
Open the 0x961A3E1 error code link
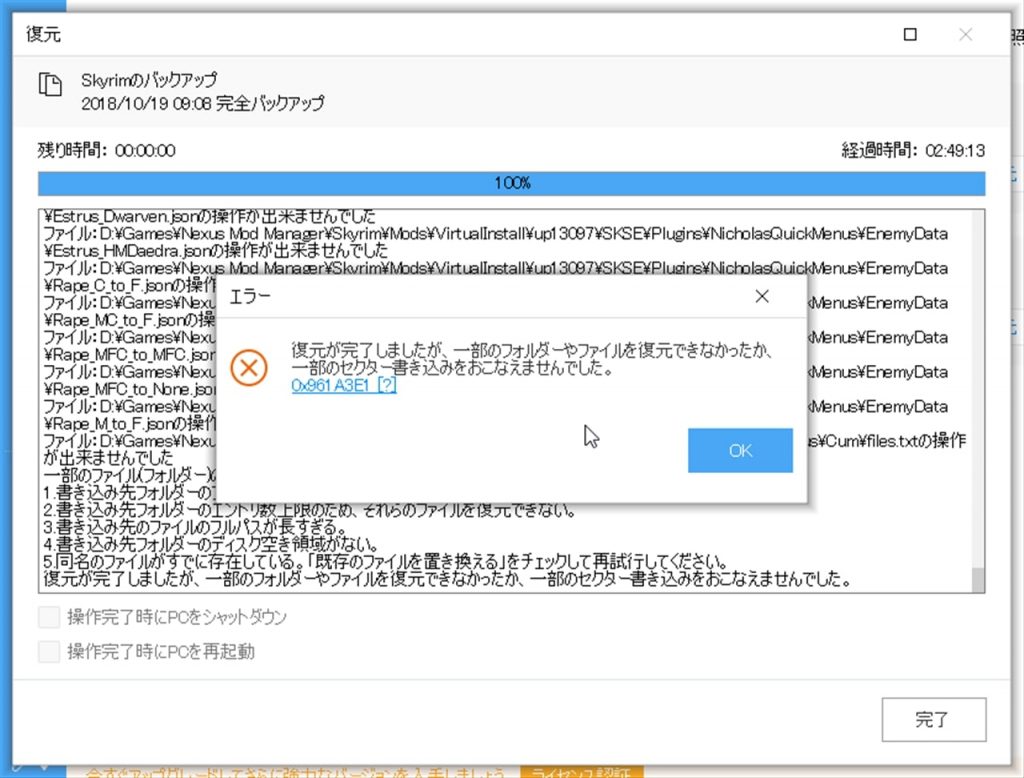[x=344, y=386]
